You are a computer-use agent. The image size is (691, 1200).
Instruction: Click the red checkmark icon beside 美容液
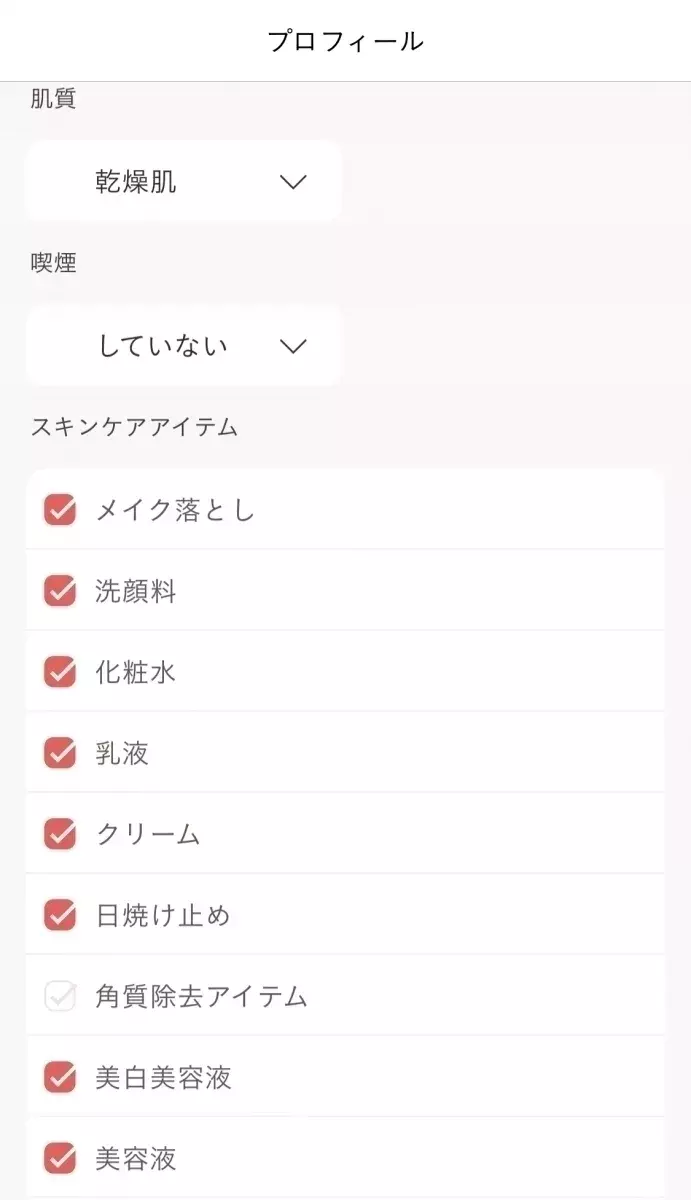(x=59, y=1158)
